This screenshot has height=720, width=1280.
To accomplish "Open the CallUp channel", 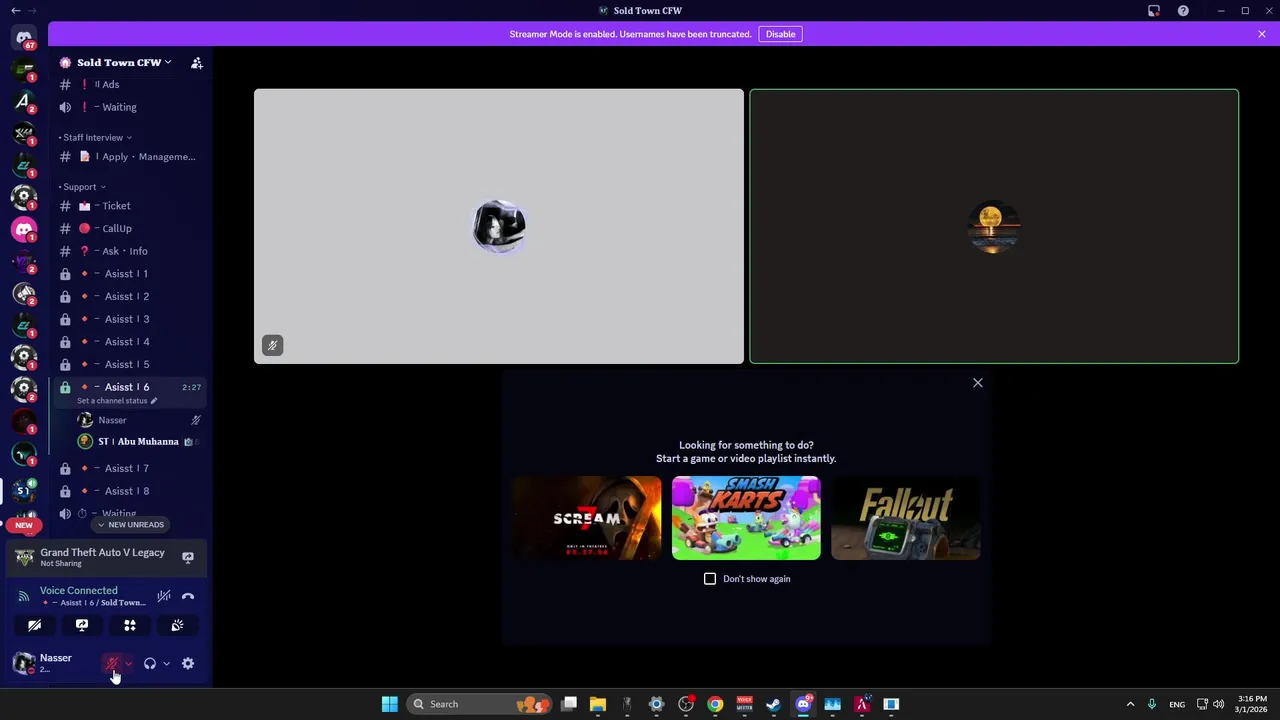I will click(x=130, y=228).
